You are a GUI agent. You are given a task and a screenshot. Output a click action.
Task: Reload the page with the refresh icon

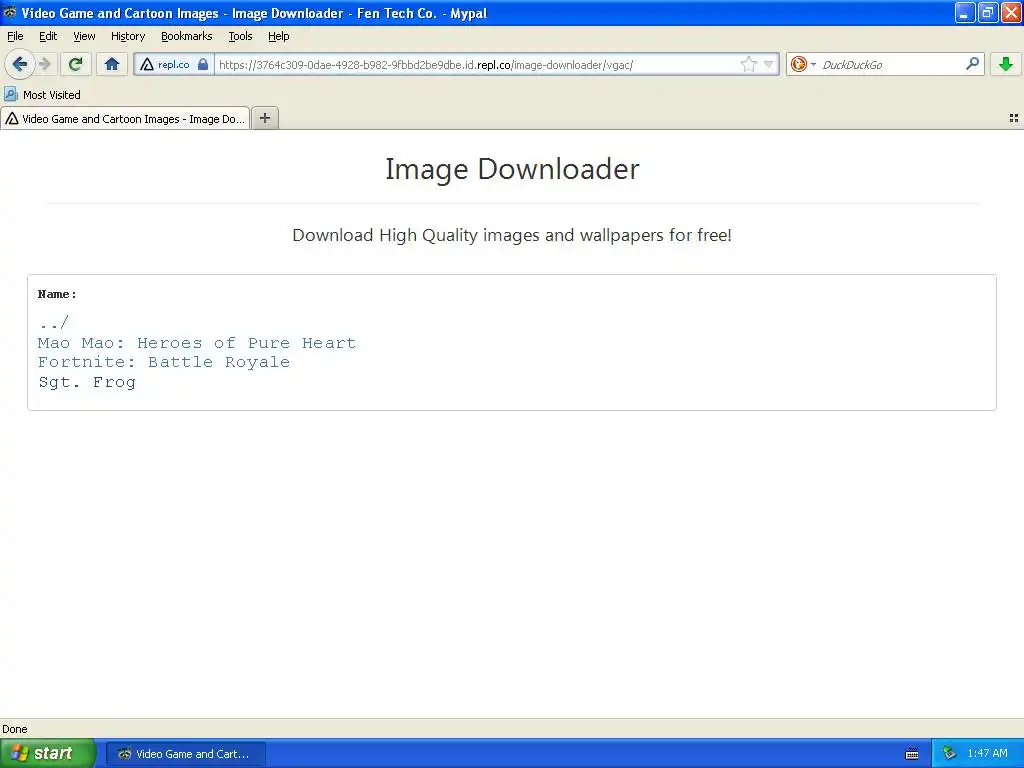point(76,64)
